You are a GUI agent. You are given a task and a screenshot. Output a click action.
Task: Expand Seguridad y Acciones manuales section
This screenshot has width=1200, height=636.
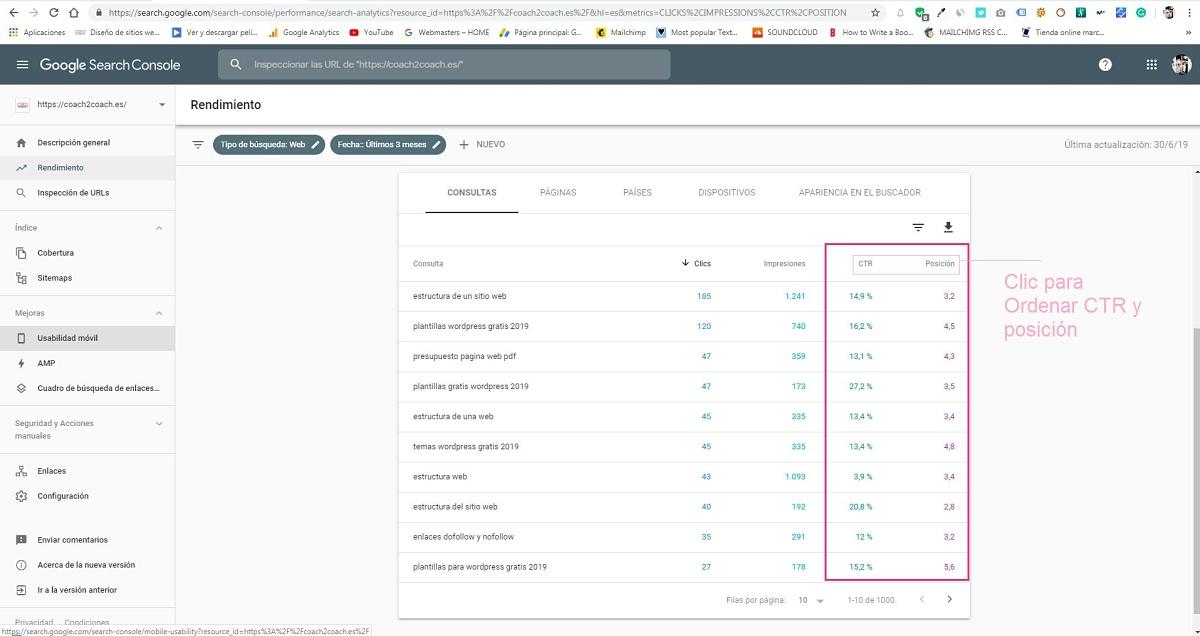[159, 424]
